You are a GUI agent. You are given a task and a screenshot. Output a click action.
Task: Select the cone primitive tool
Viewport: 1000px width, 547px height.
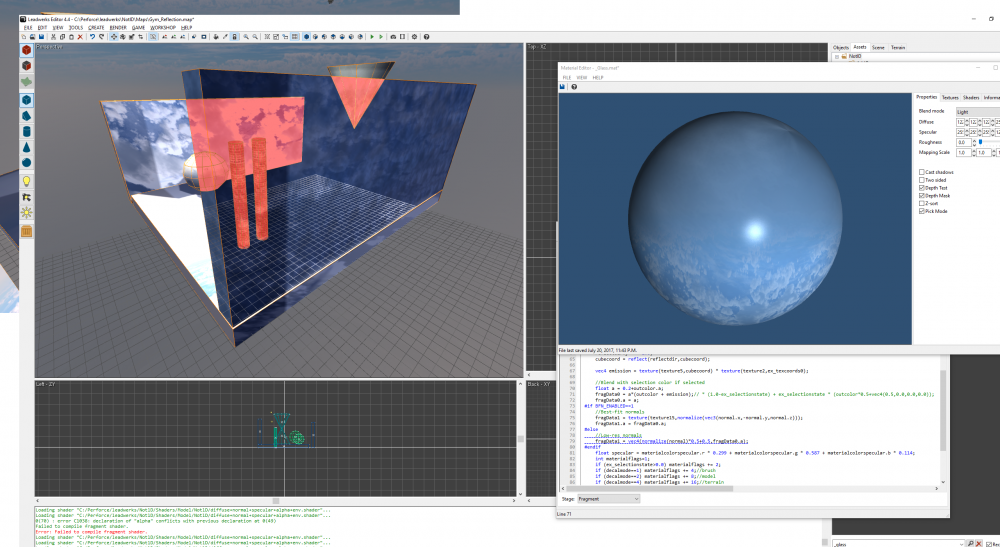coord(26,147)
